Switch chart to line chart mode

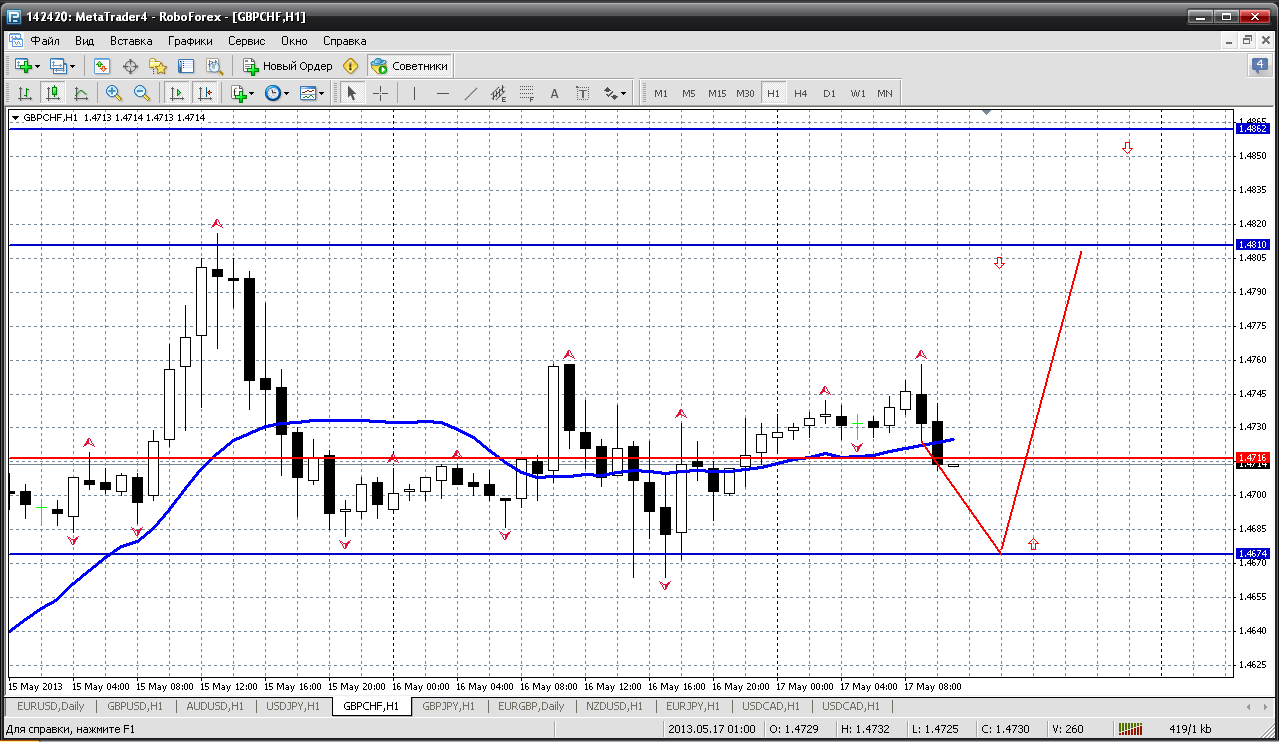pos(81,93)
